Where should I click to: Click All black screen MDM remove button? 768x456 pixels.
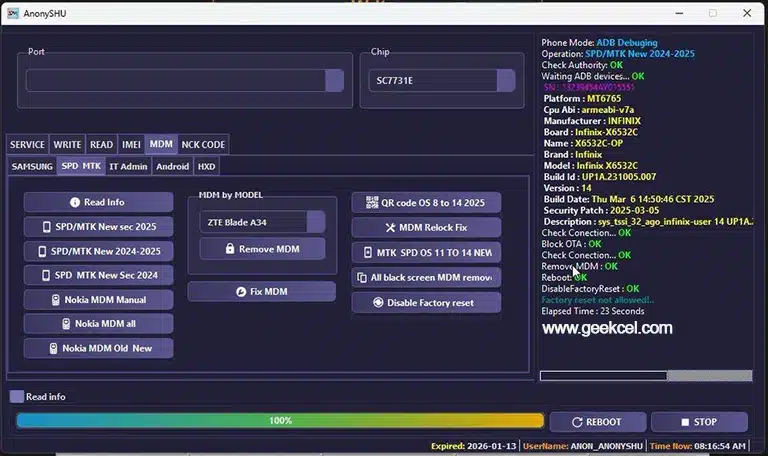(x=426, y=277)
